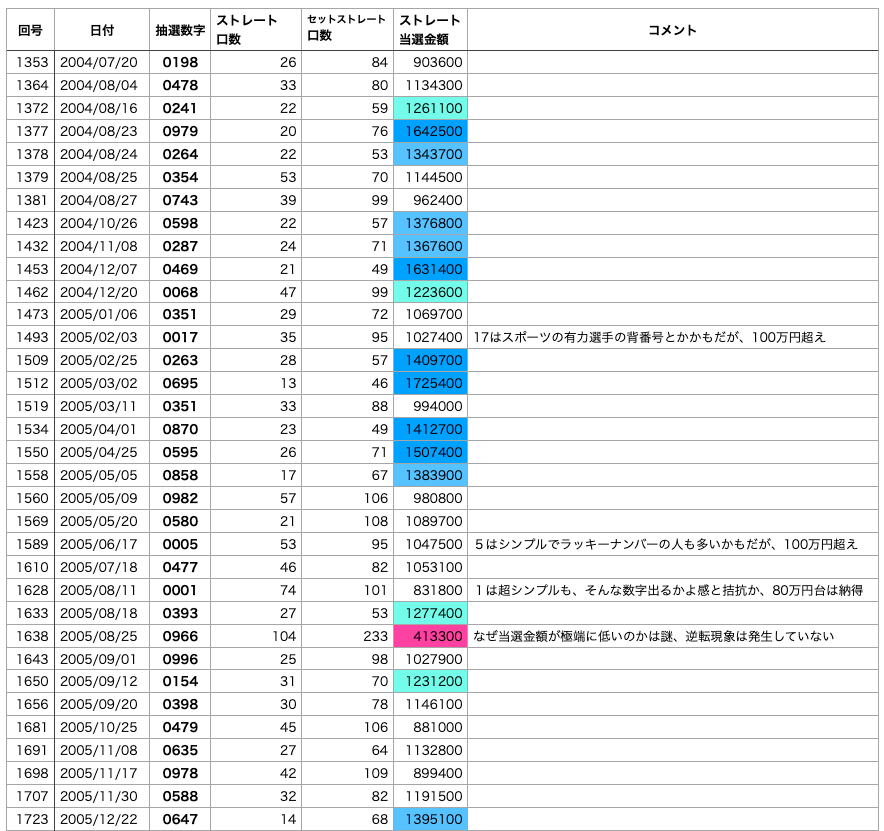This screenshot has height=831, width=884.
Task: Select drawn number 0982
Action: [180, 498]
